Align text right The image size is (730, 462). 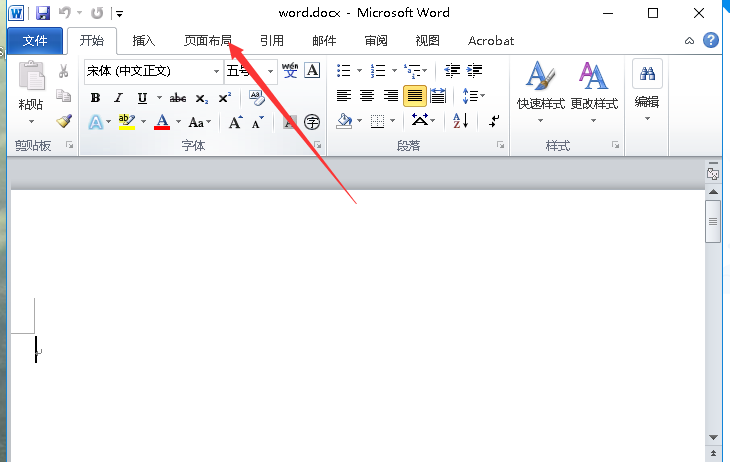pyautogui.click(x=391, y=95)
